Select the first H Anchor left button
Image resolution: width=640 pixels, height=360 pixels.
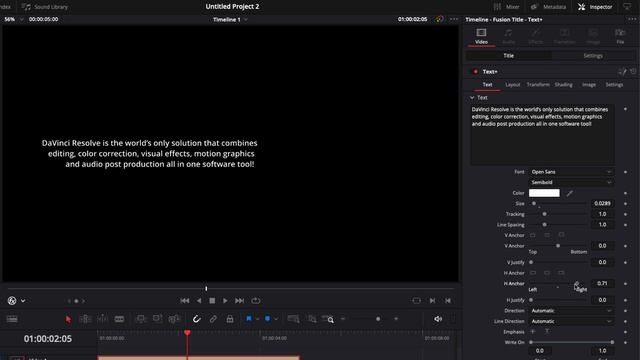tap(533, 273)
